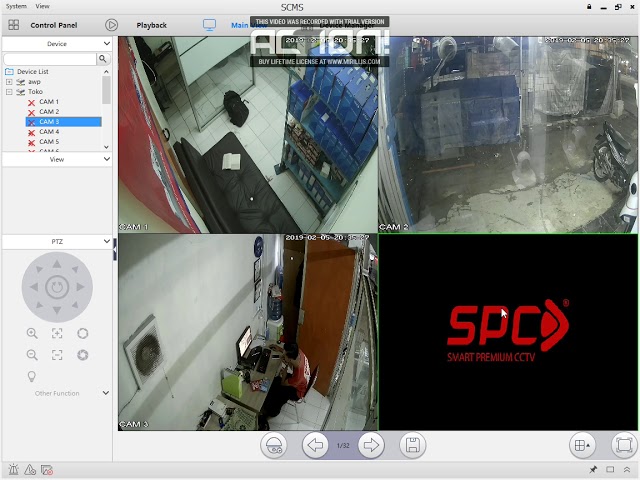Collapse the PTZ panel section

pos(107,241)
